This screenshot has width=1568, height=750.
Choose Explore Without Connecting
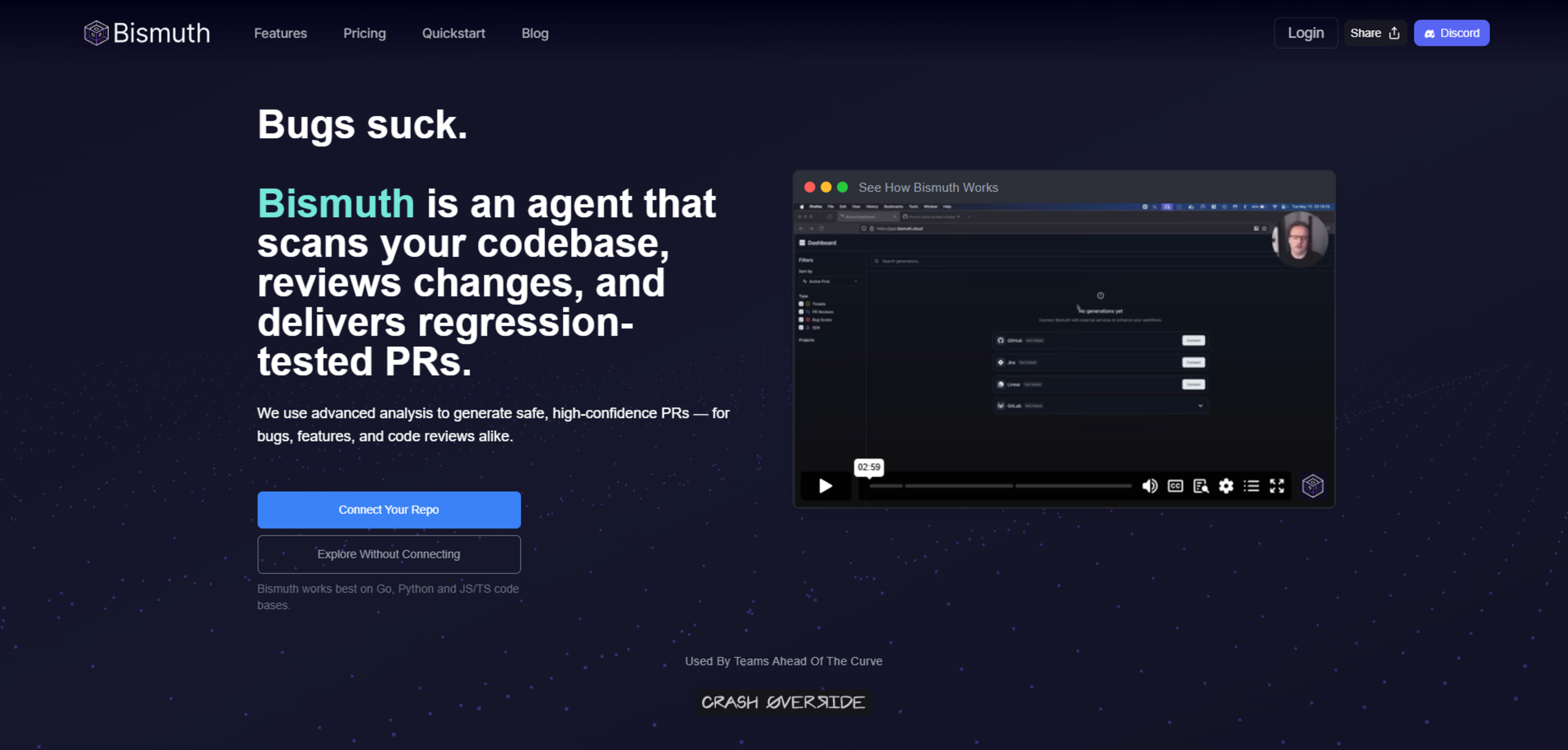(x=388, y=554)
